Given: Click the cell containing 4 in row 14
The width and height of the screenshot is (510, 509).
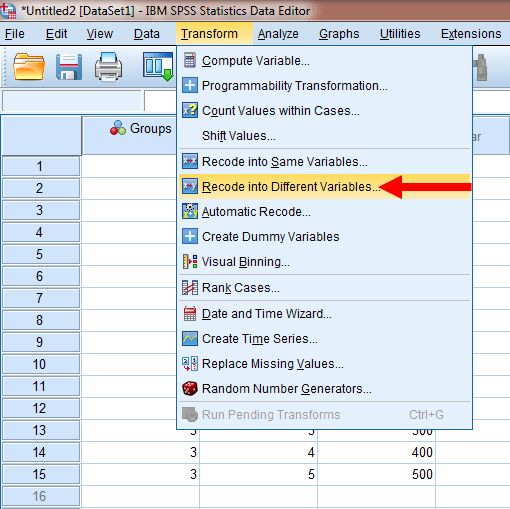Looking at the screenshot, I should pos(259,452).
